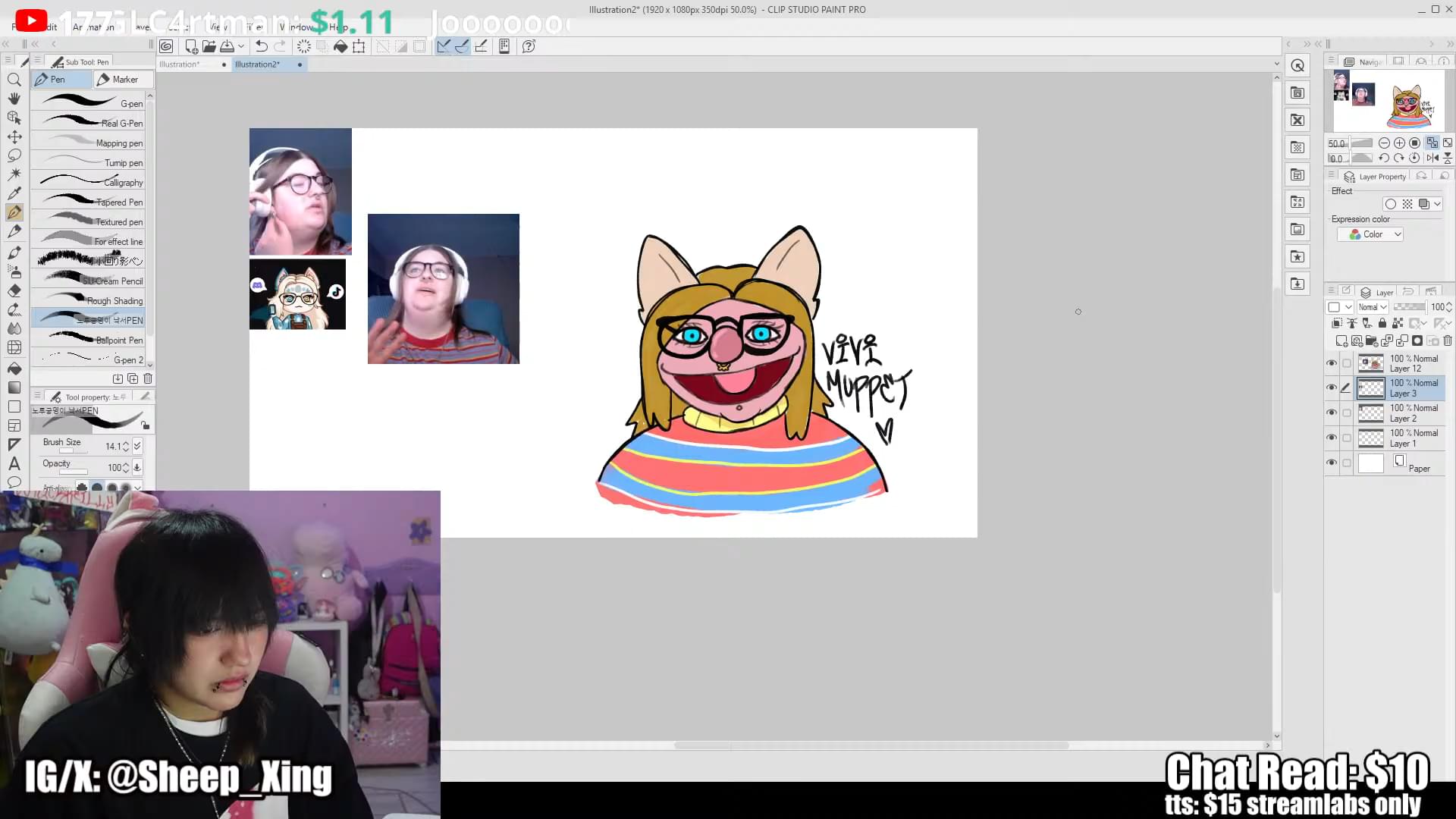Select the Fill bucket tool
The width and height of the screenshot is (1456, 819).
tap(14, 369)
